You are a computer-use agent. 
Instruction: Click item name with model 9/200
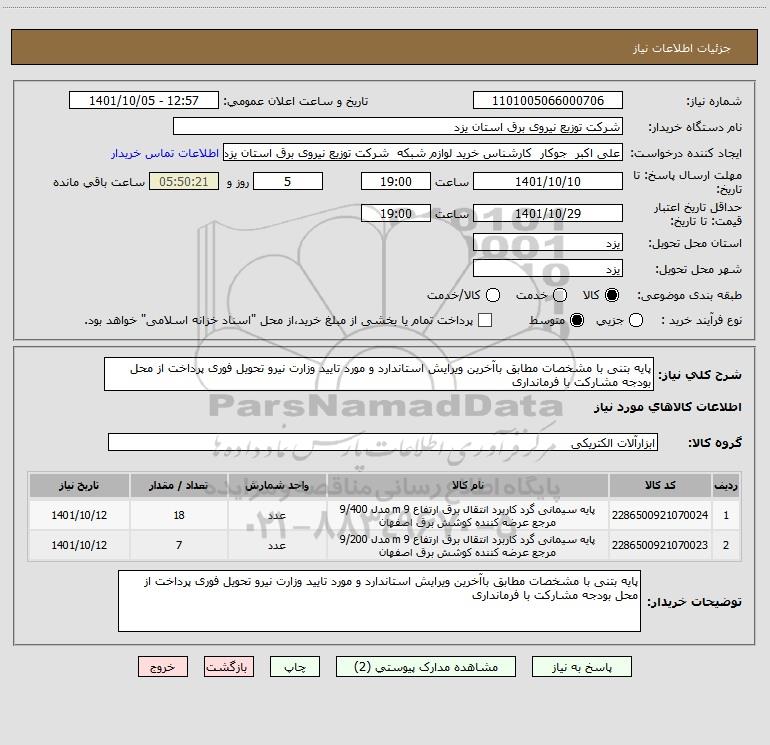467,545
